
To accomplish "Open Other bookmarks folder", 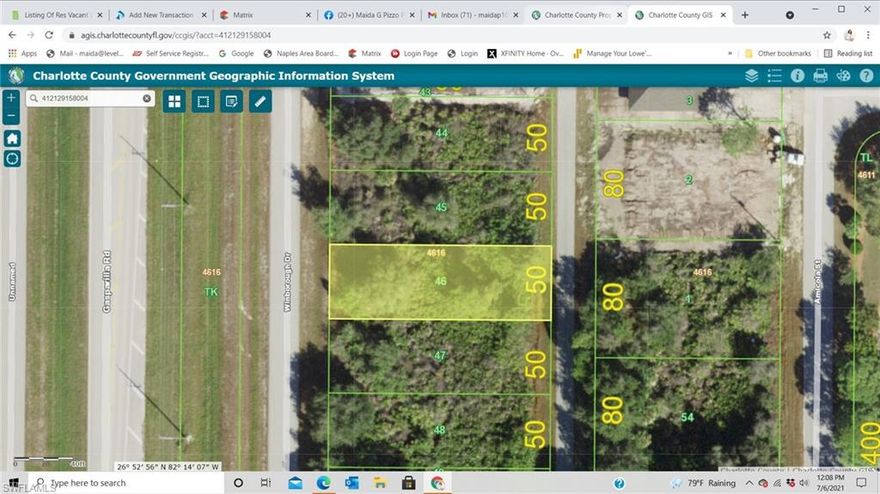I will [x=778, y=53].
